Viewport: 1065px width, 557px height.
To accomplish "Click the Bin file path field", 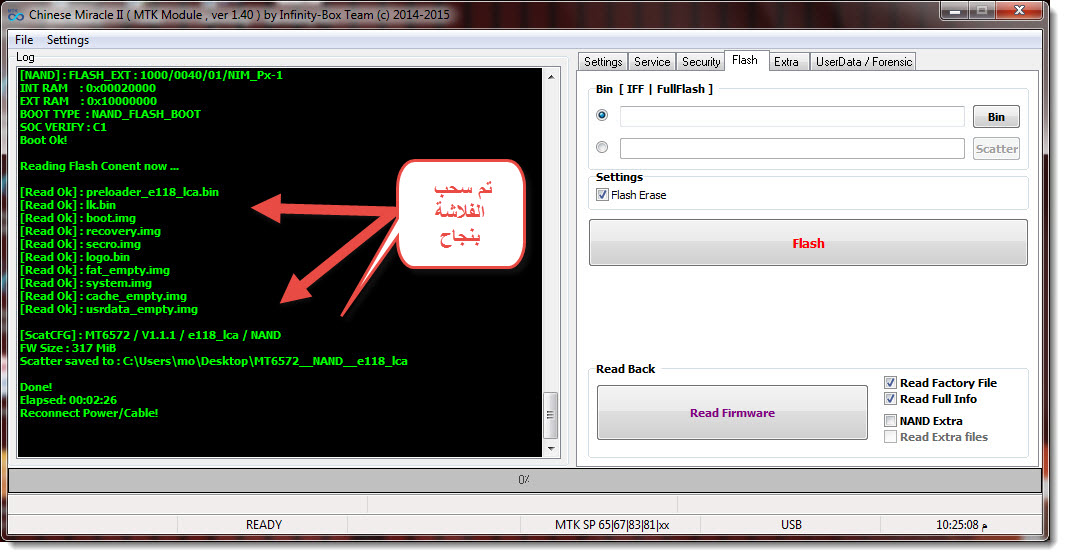I will coord(792,116).
